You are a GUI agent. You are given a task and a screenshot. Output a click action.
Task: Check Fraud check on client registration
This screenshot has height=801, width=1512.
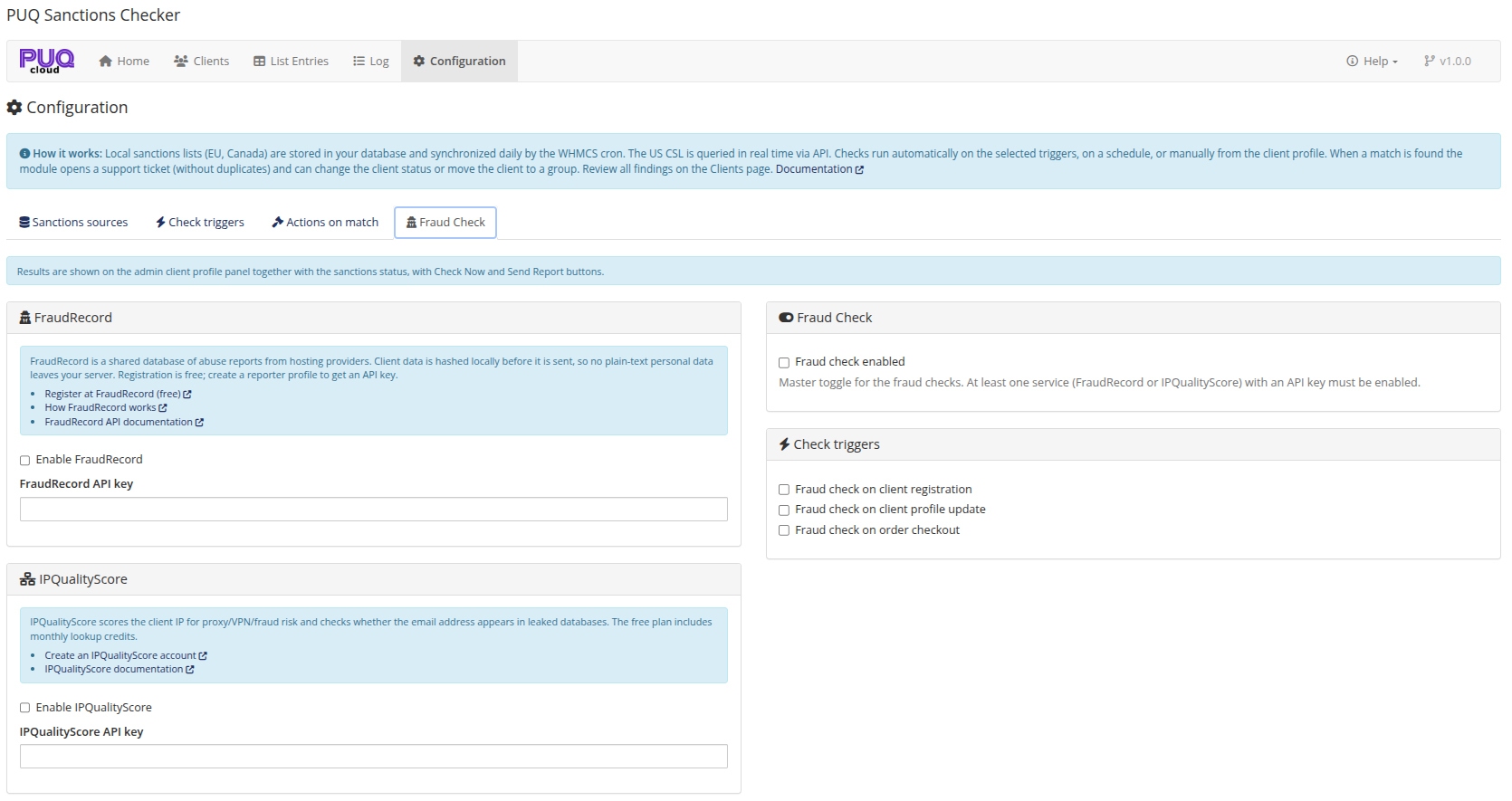click(784, 490)
